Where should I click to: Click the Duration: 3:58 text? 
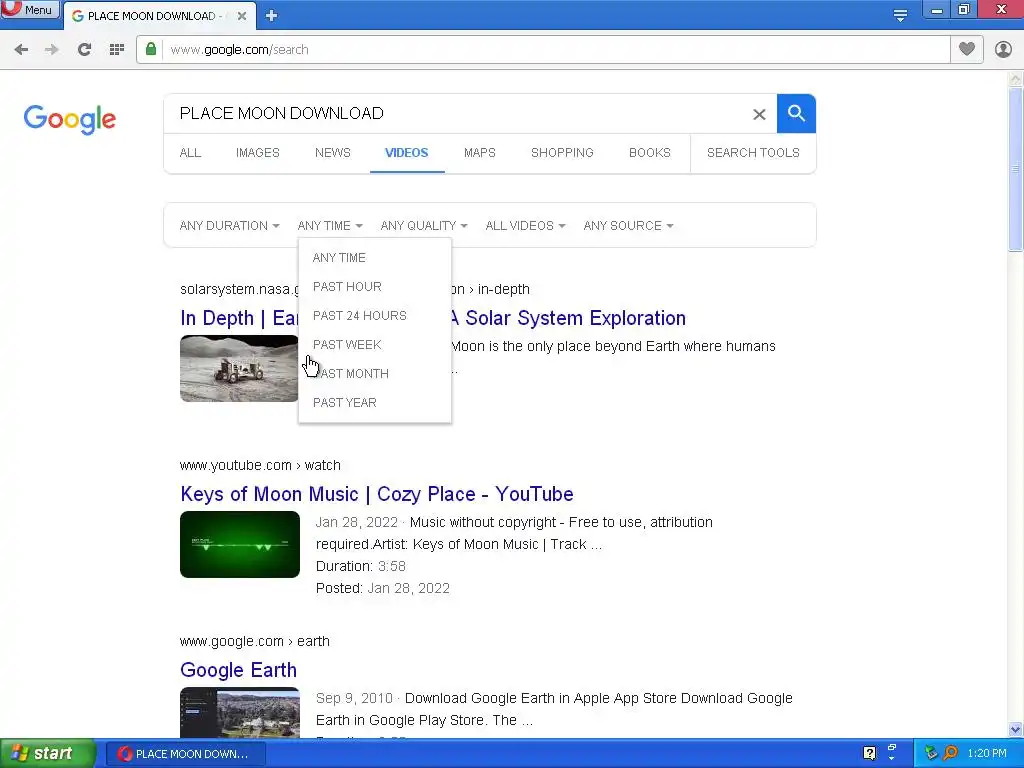coord(360,566)
